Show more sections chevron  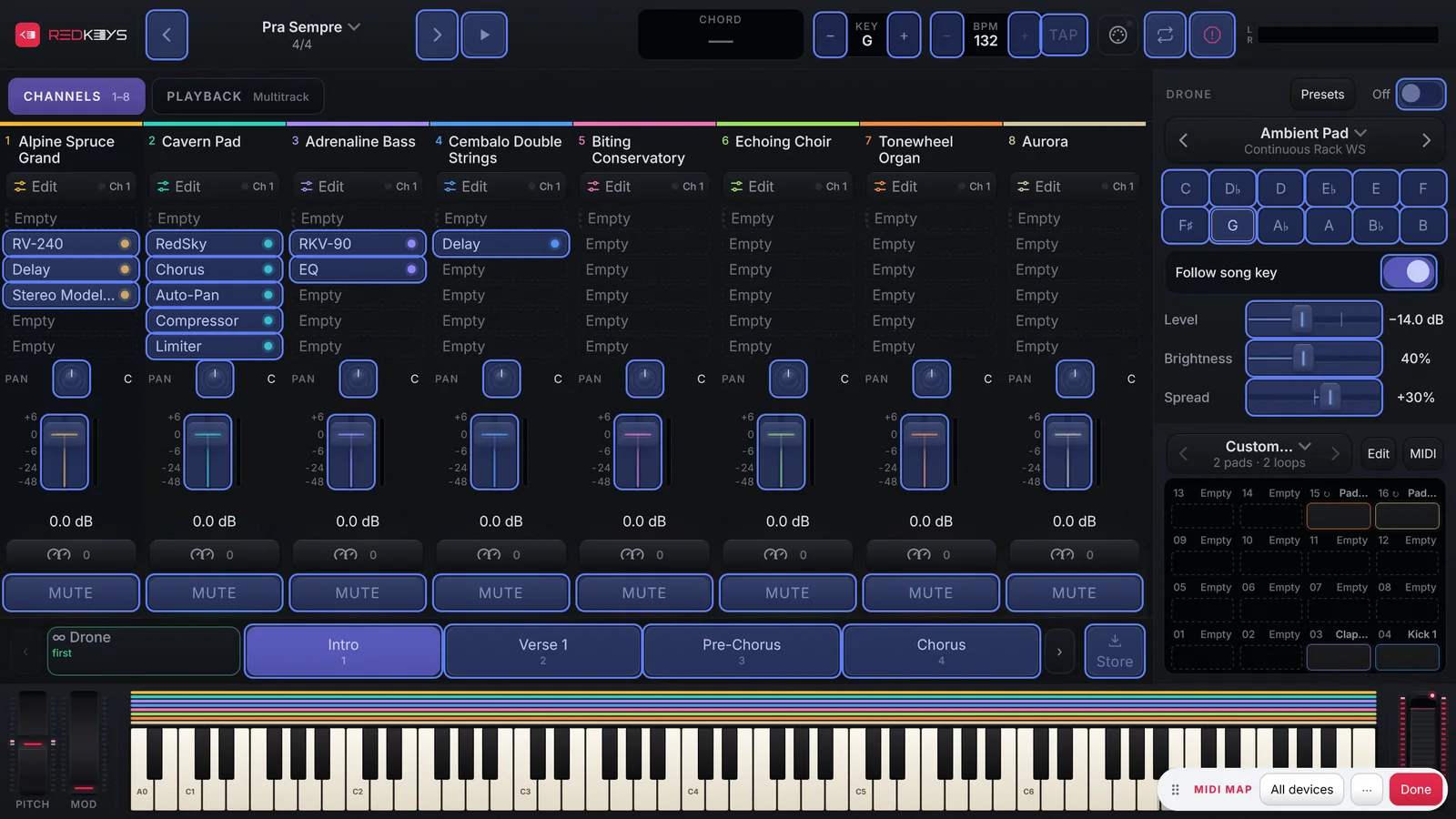[x=1059, y=652]
